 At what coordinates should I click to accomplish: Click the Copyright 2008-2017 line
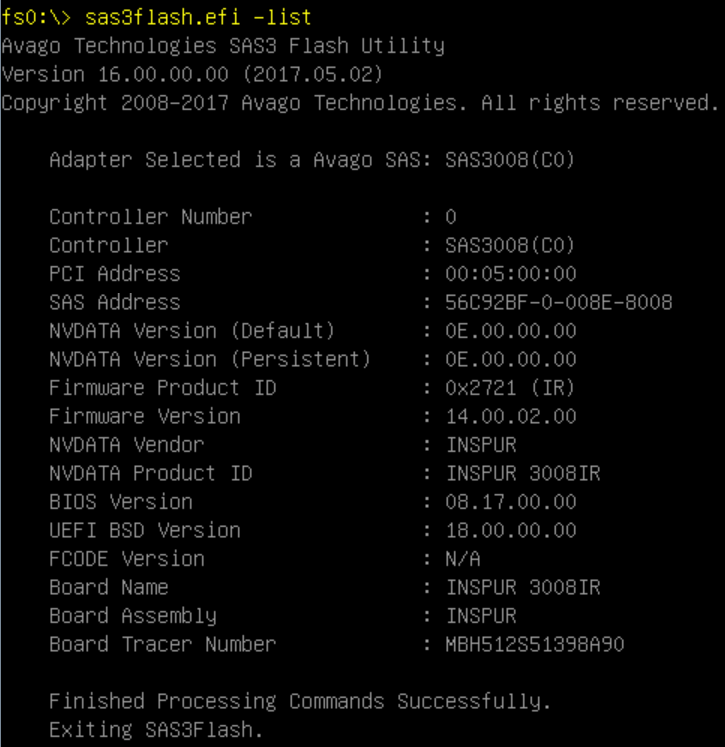click(x=360, y=103)
